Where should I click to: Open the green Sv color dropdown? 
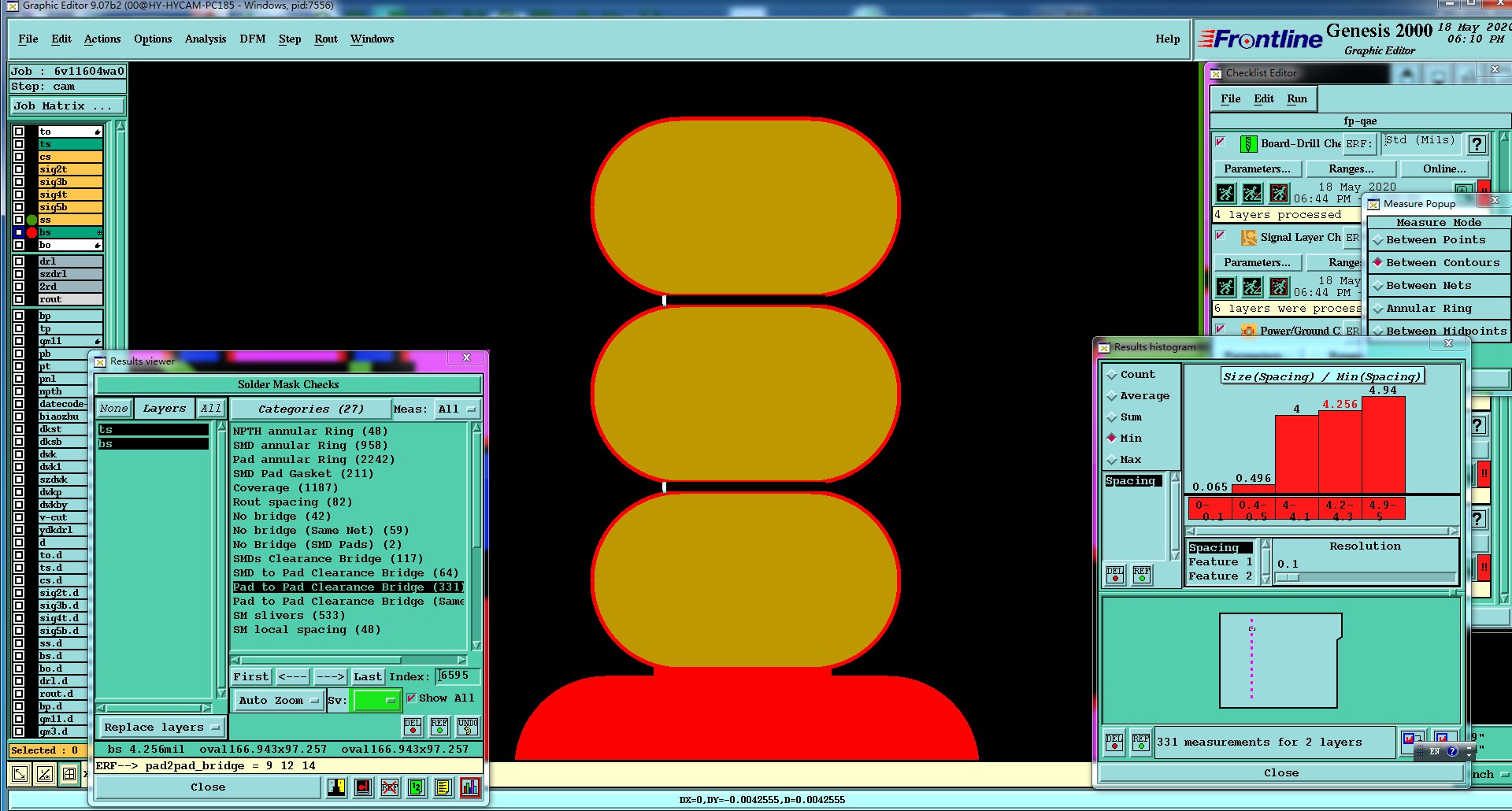pos(377,700)
